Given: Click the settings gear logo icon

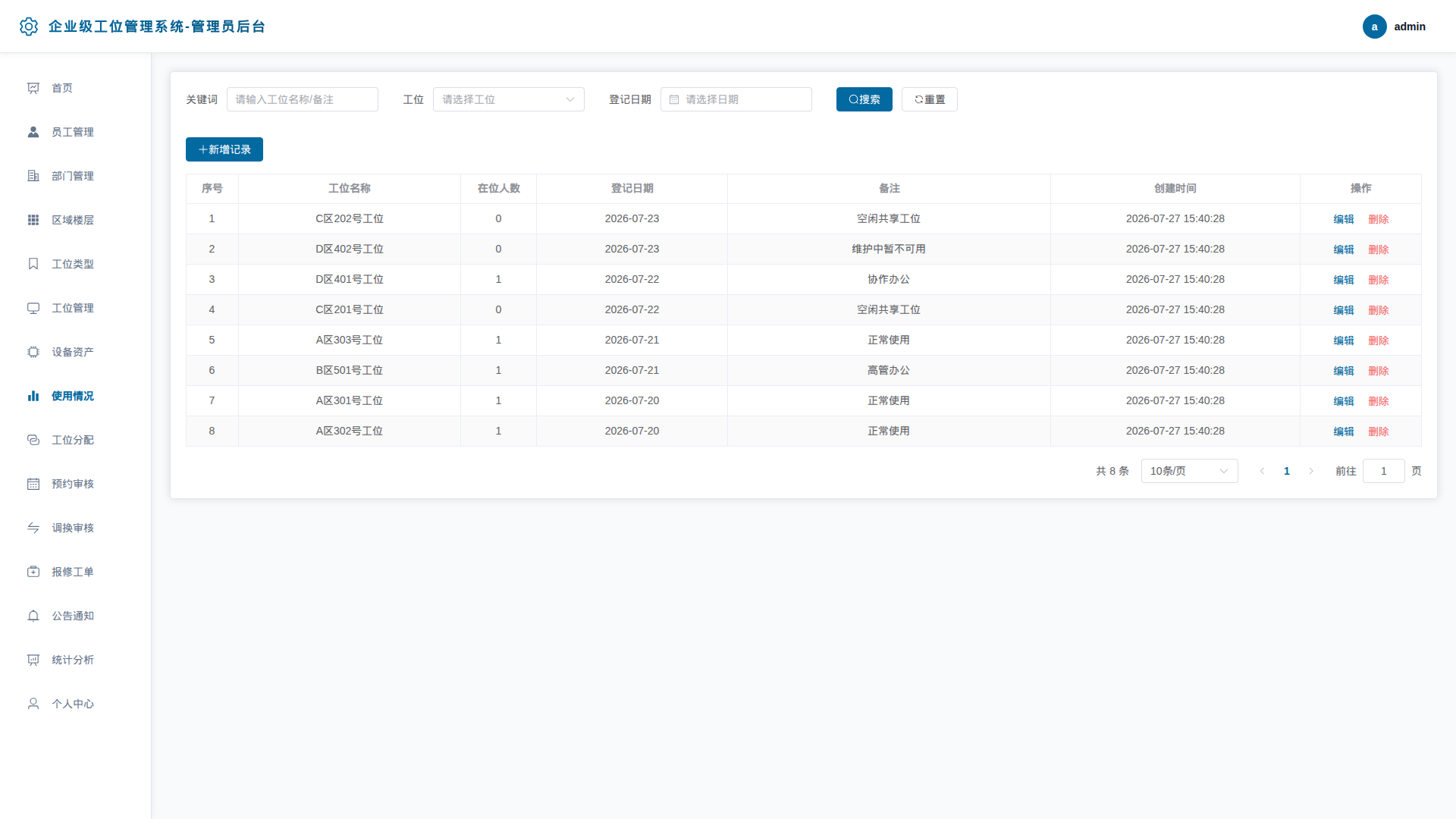Looking at the screenshot, I should point(29,27).
